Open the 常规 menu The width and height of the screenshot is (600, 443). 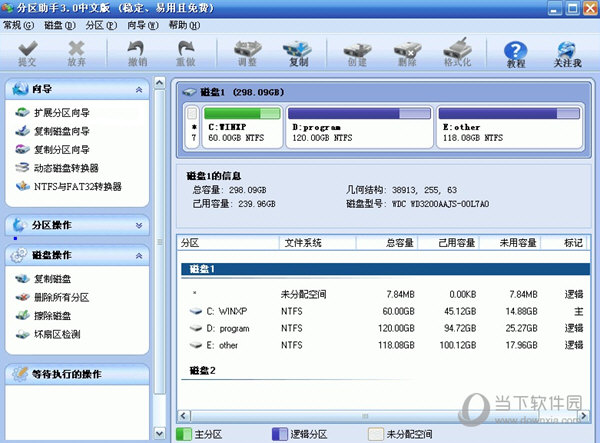pyautogui.click(x=18, y=25)
